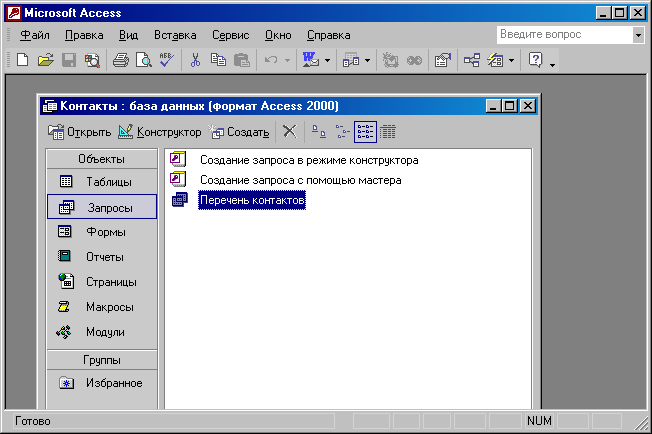Click 'Создание запроса с помощью мастера'
Viewport: 652px width, 434px height.
301,180
